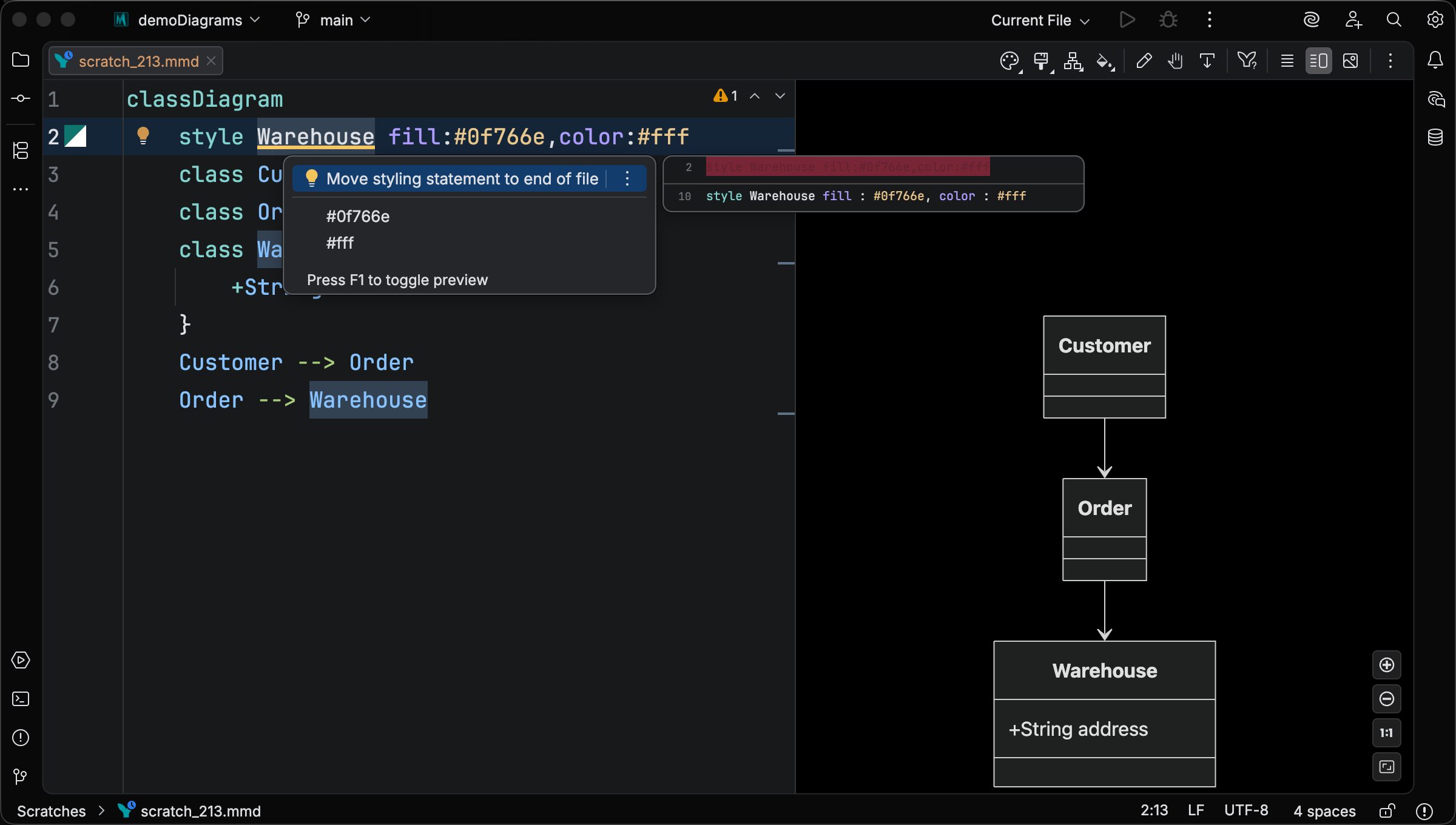Fit diagram to preview window

(x=1387, y=767)
